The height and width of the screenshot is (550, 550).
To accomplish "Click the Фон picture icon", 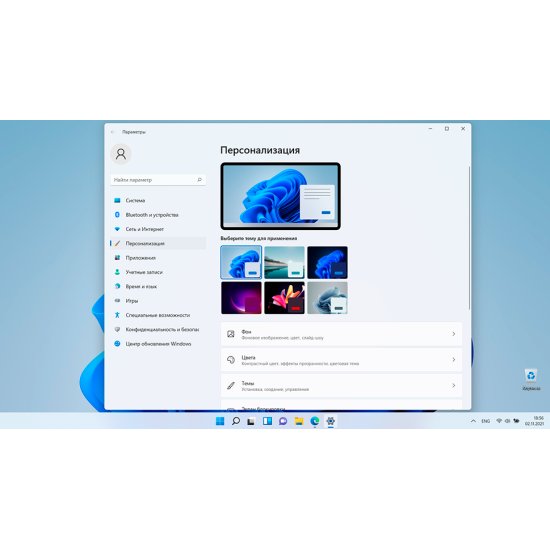I will pos(231,334).
